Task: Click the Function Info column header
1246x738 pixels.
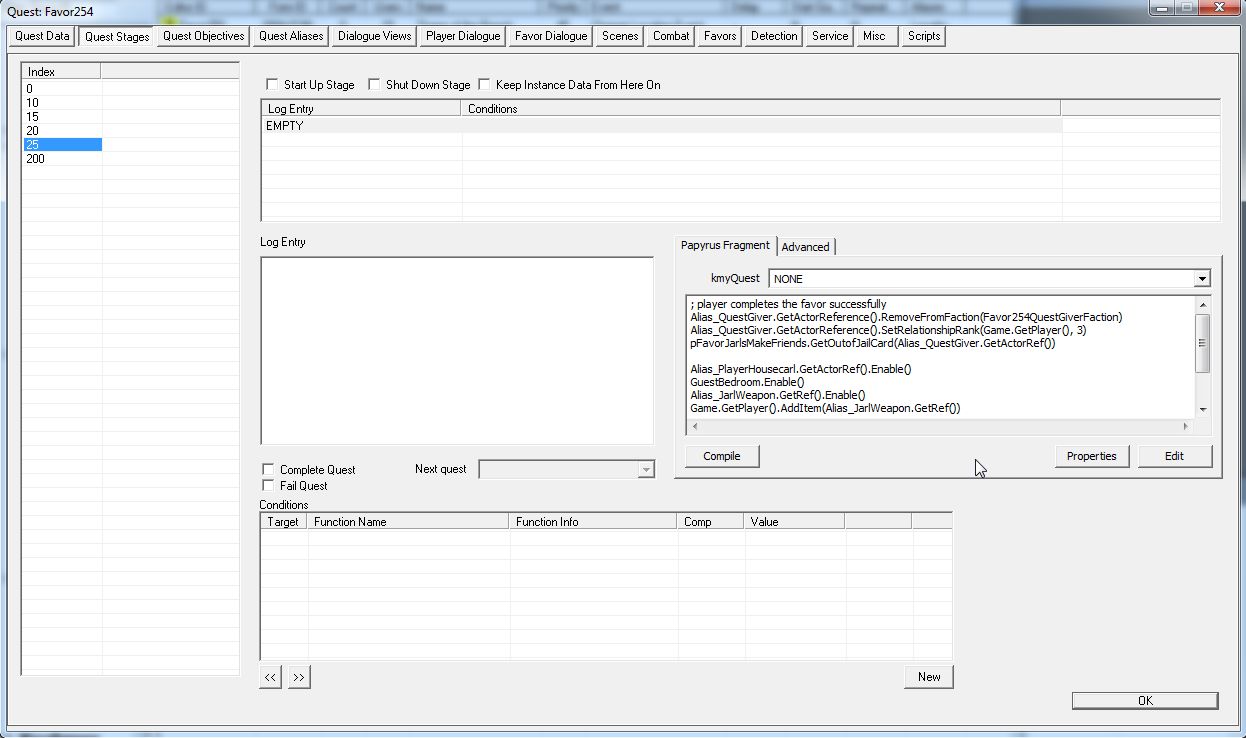Action: [x=593, y=522]
